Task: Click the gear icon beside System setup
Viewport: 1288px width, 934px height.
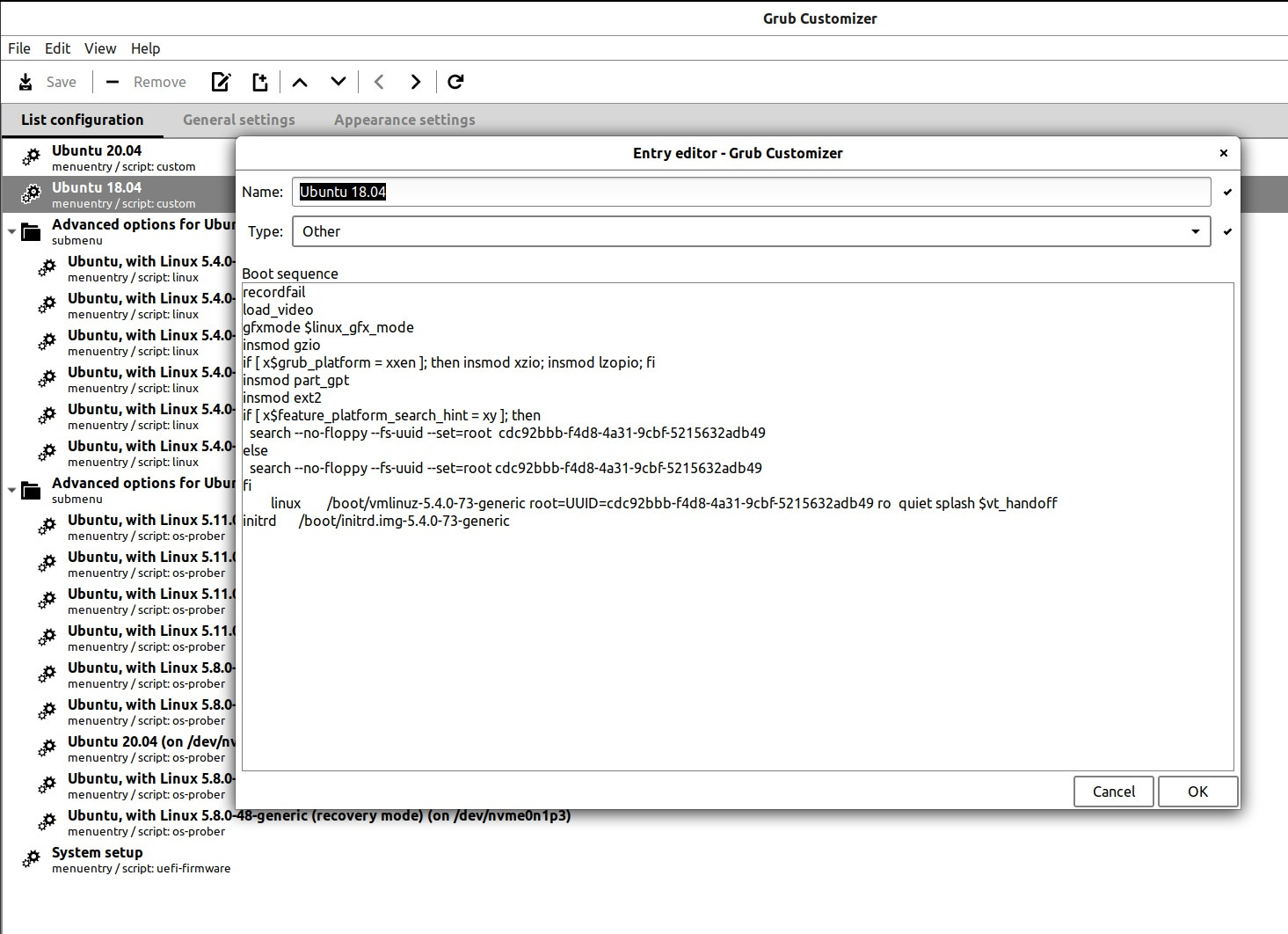Action: click(x=32, y=859)
